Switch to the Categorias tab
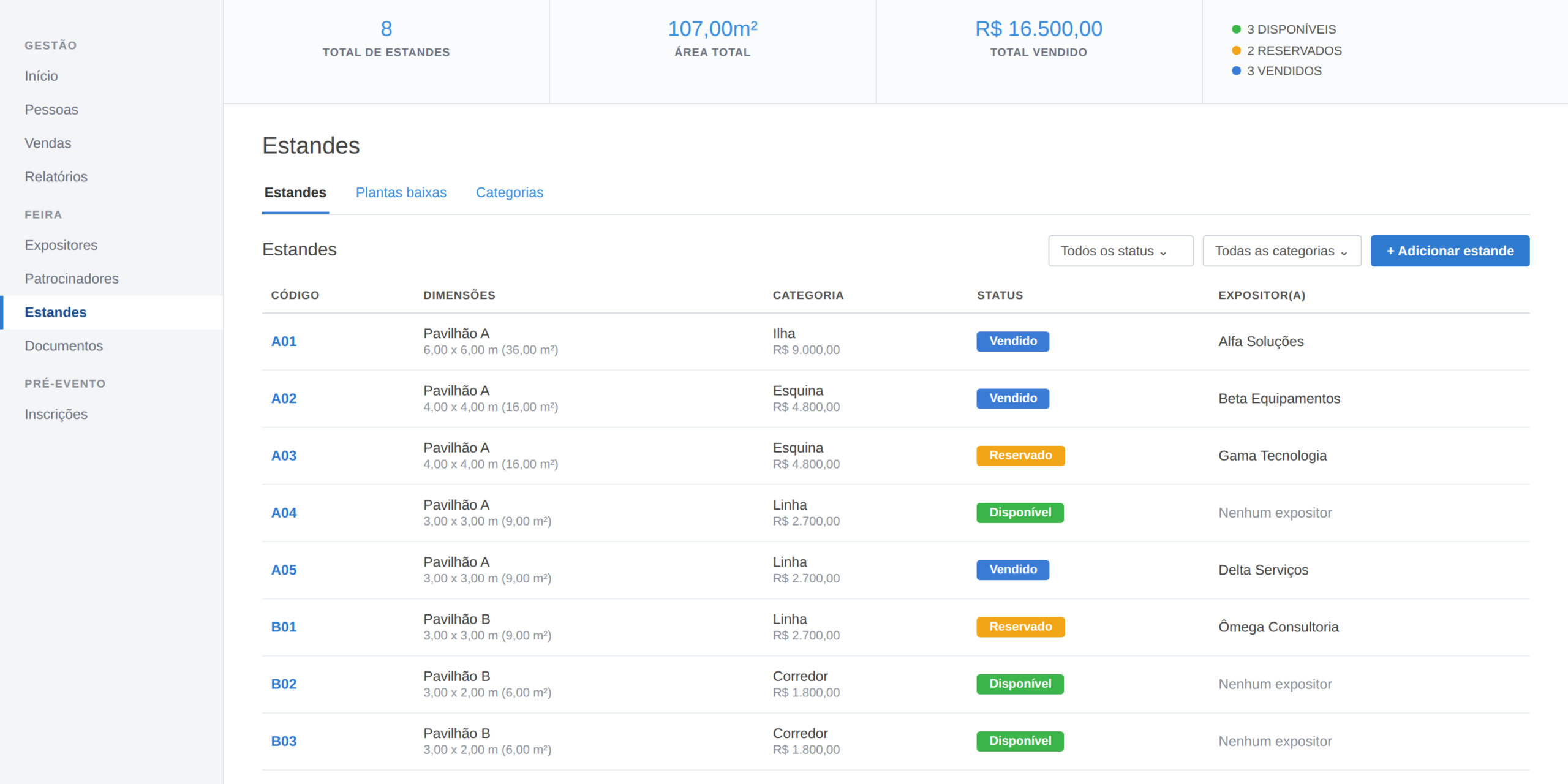The height and width of the screenshot is (784, 1568). 510,192
